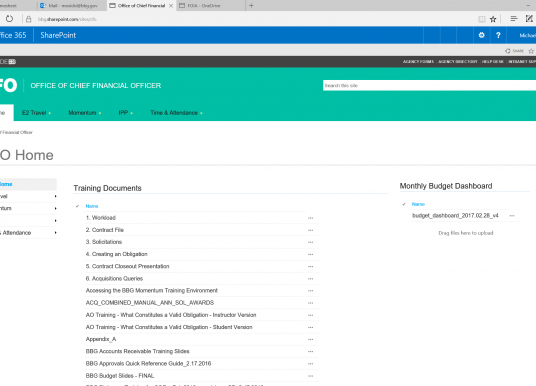Viewport: 536px width, 386px height.
Task: Click the SharePoint title link
Action: tap(58, 35)
